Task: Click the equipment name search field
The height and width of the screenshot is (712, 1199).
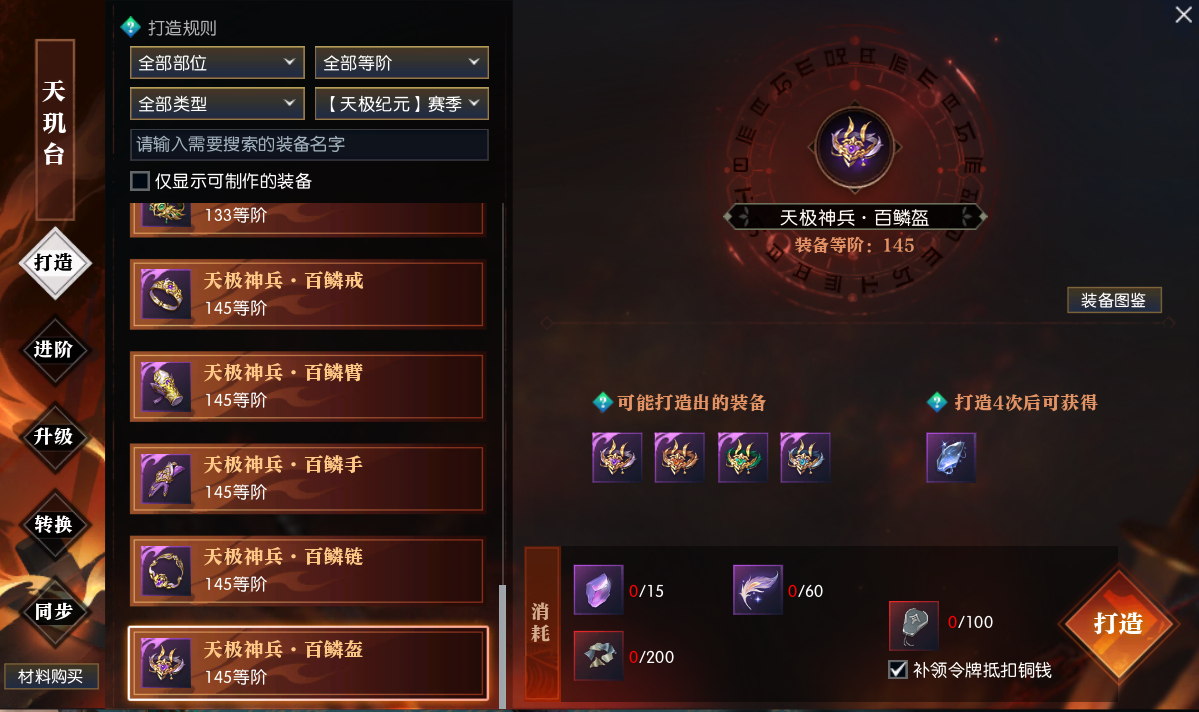Action: click(310, 145)
